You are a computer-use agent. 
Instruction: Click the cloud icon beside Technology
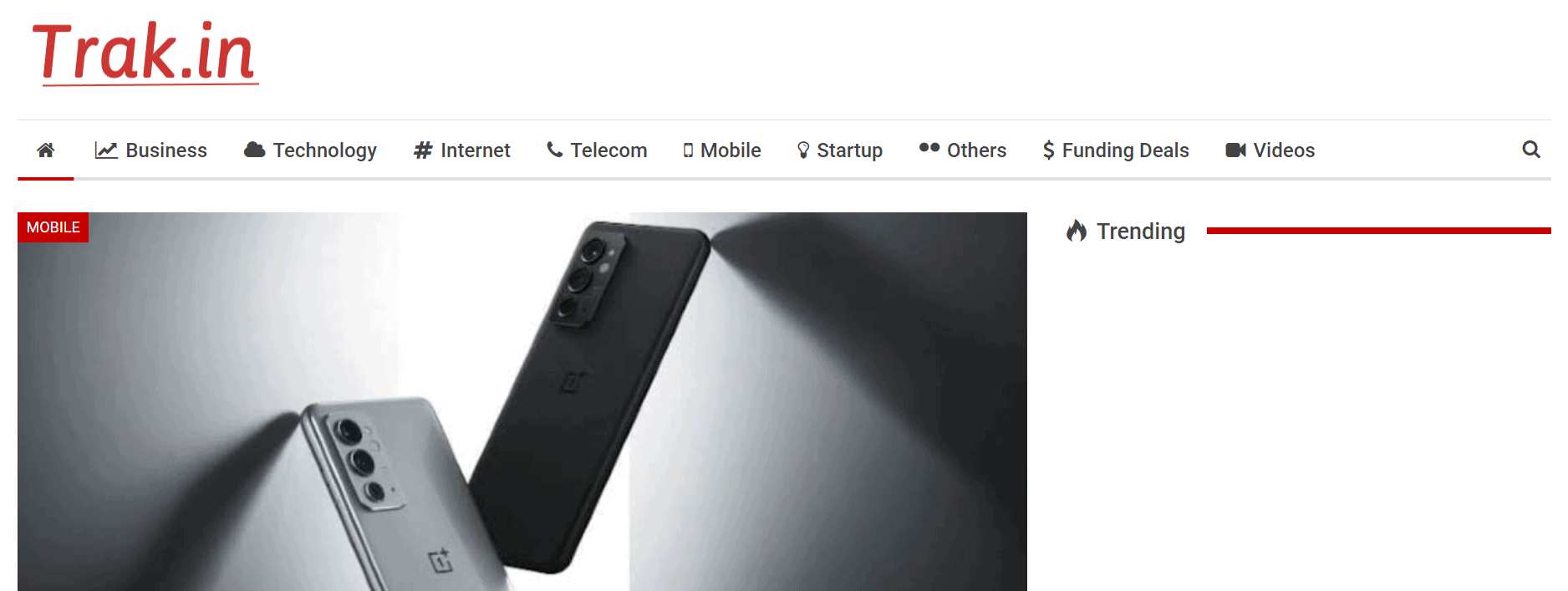point(254,150)
